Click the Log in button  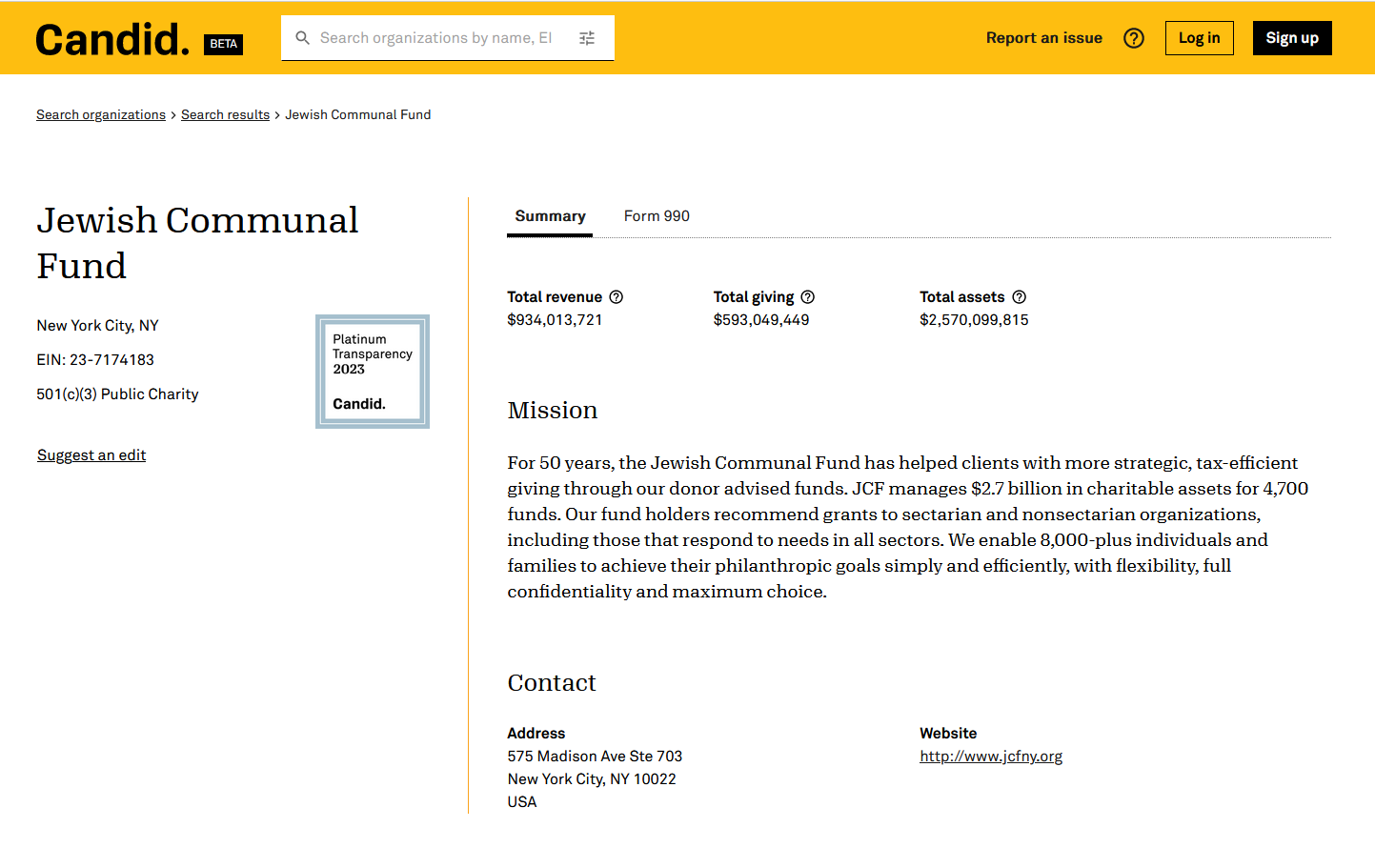pyautogui.click(x=1200, y=38)
